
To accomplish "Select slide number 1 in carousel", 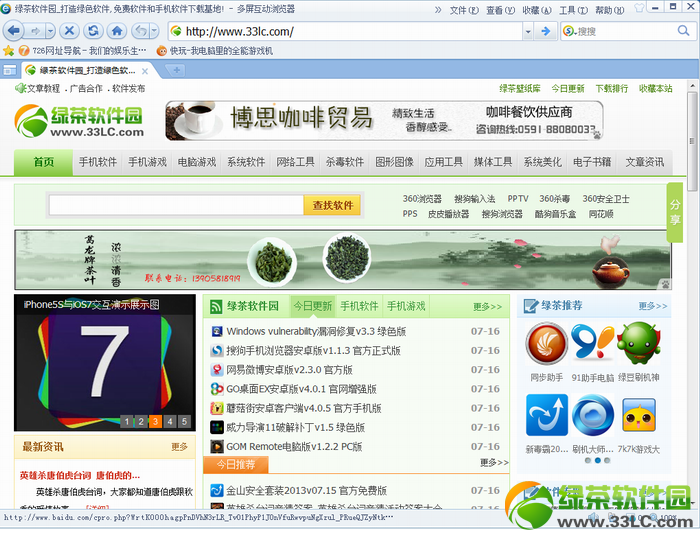I will [127, 421].
